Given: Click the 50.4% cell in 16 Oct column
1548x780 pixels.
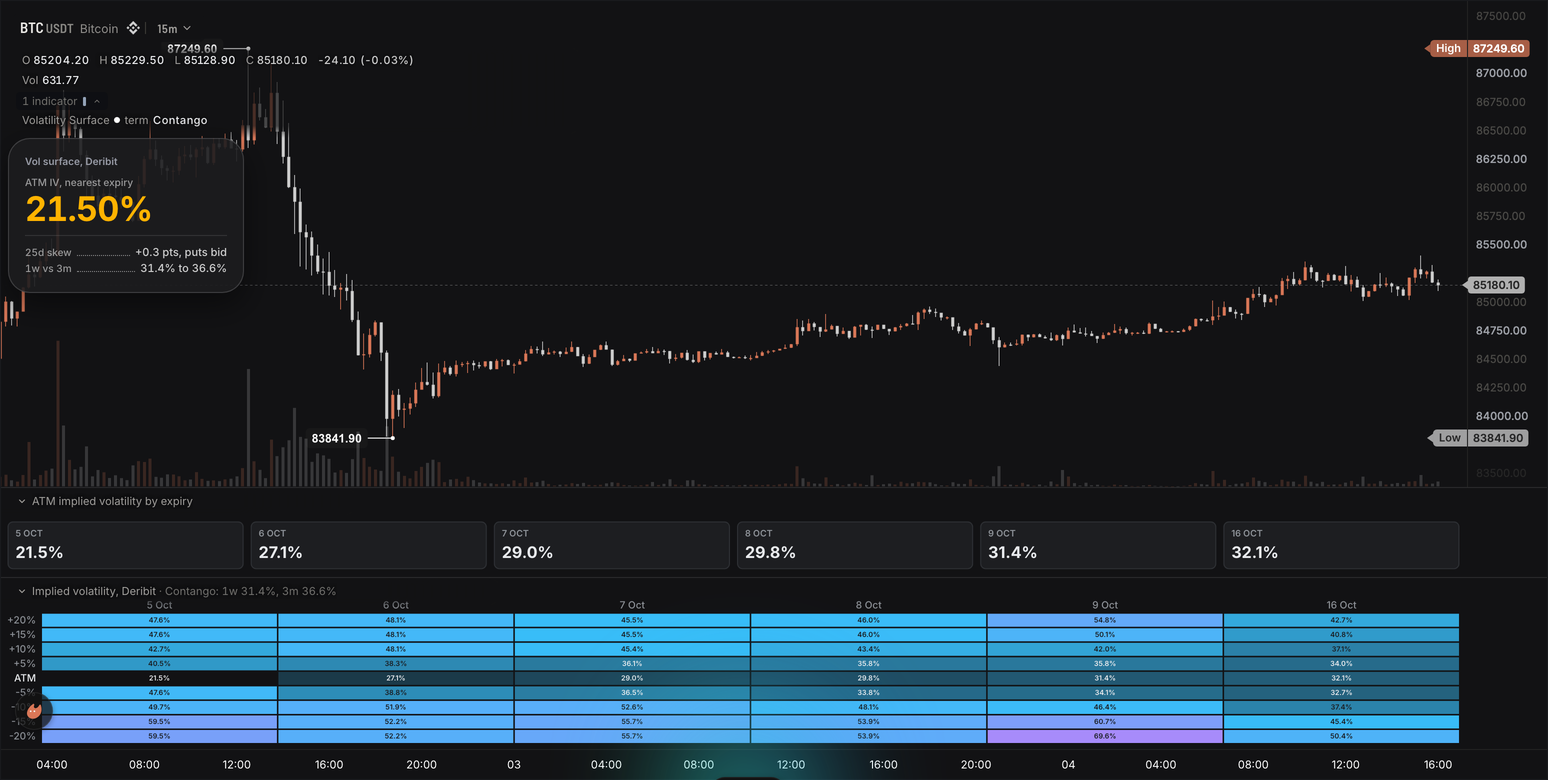Looking at the screenshot, I should pyautogui.click(x=1341, y=736).
